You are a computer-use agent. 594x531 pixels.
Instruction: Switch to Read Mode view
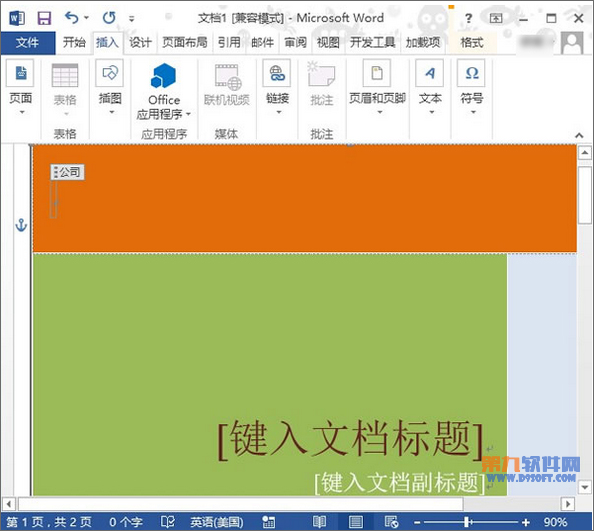tap(319, 522)
